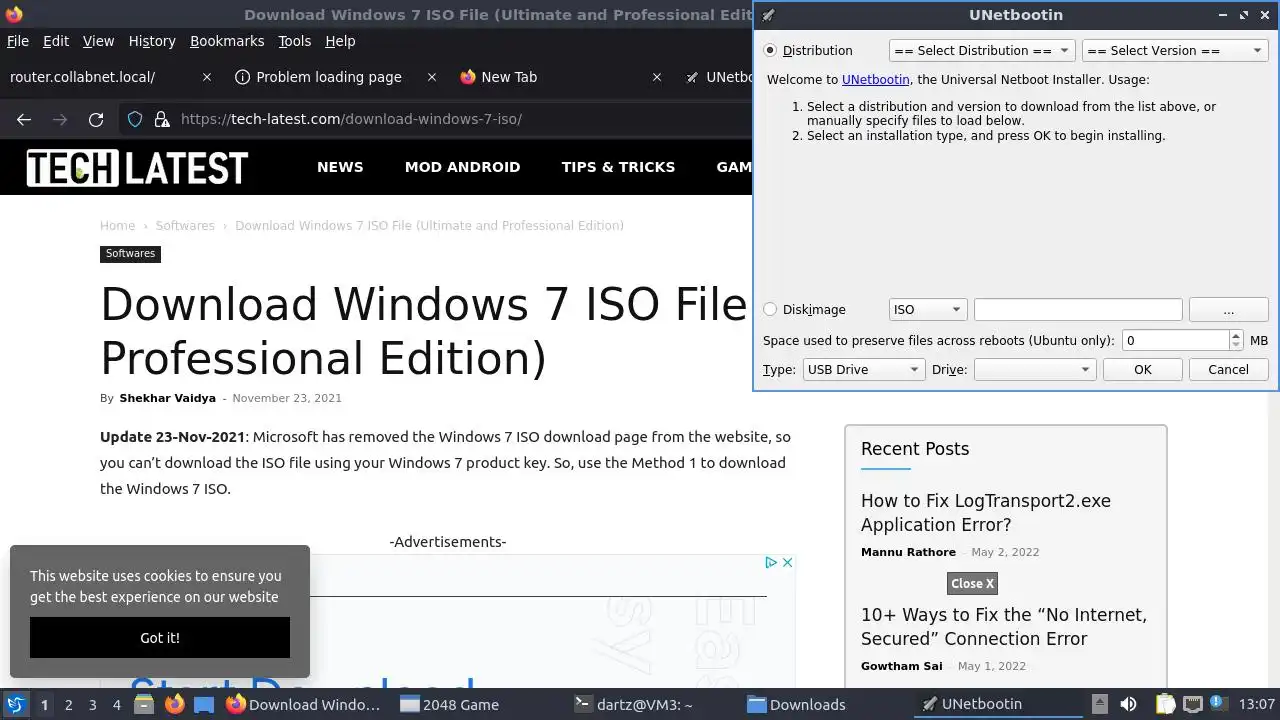The height and width of the screenshot is (720, 1280).
Task: Open the volume control in system tray
Action: pos(1128,704)
